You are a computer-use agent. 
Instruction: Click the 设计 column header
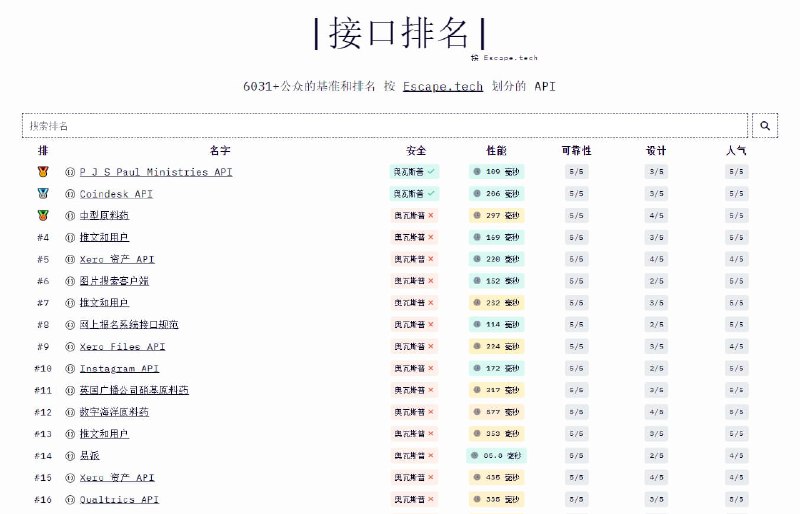[656, 151]
